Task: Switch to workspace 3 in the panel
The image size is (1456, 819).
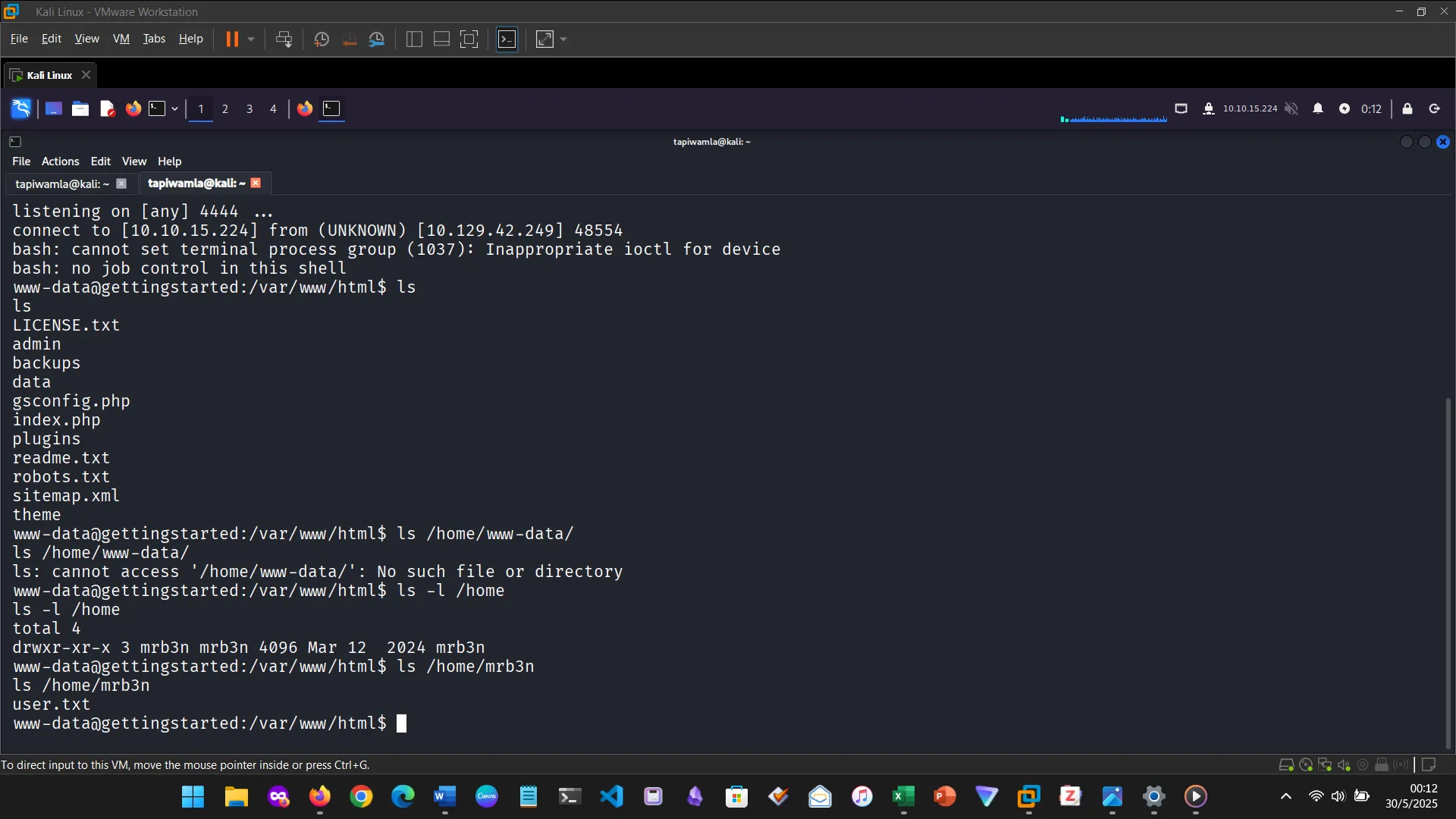Action: click(x=249, y=108)
